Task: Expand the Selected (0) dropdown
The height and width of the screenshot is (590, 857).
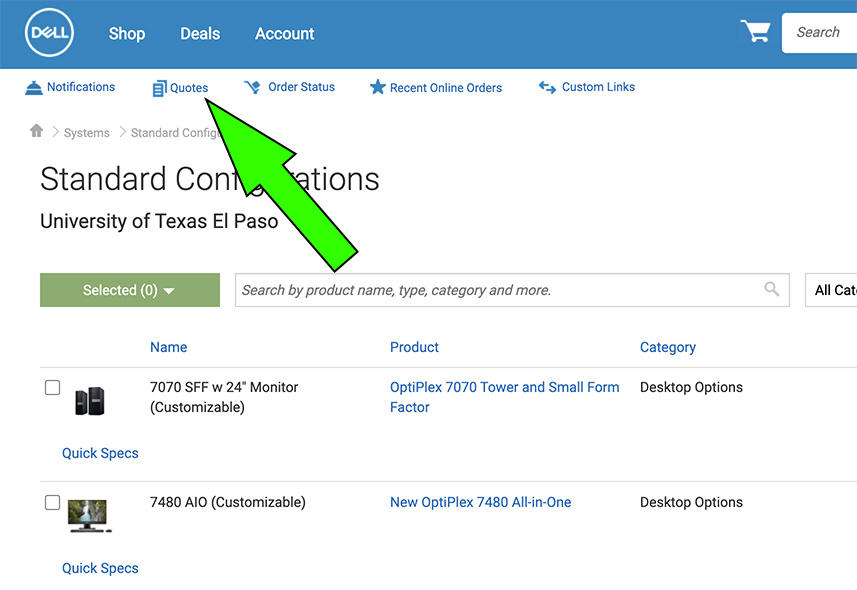Action: click(x=130, y=290)
